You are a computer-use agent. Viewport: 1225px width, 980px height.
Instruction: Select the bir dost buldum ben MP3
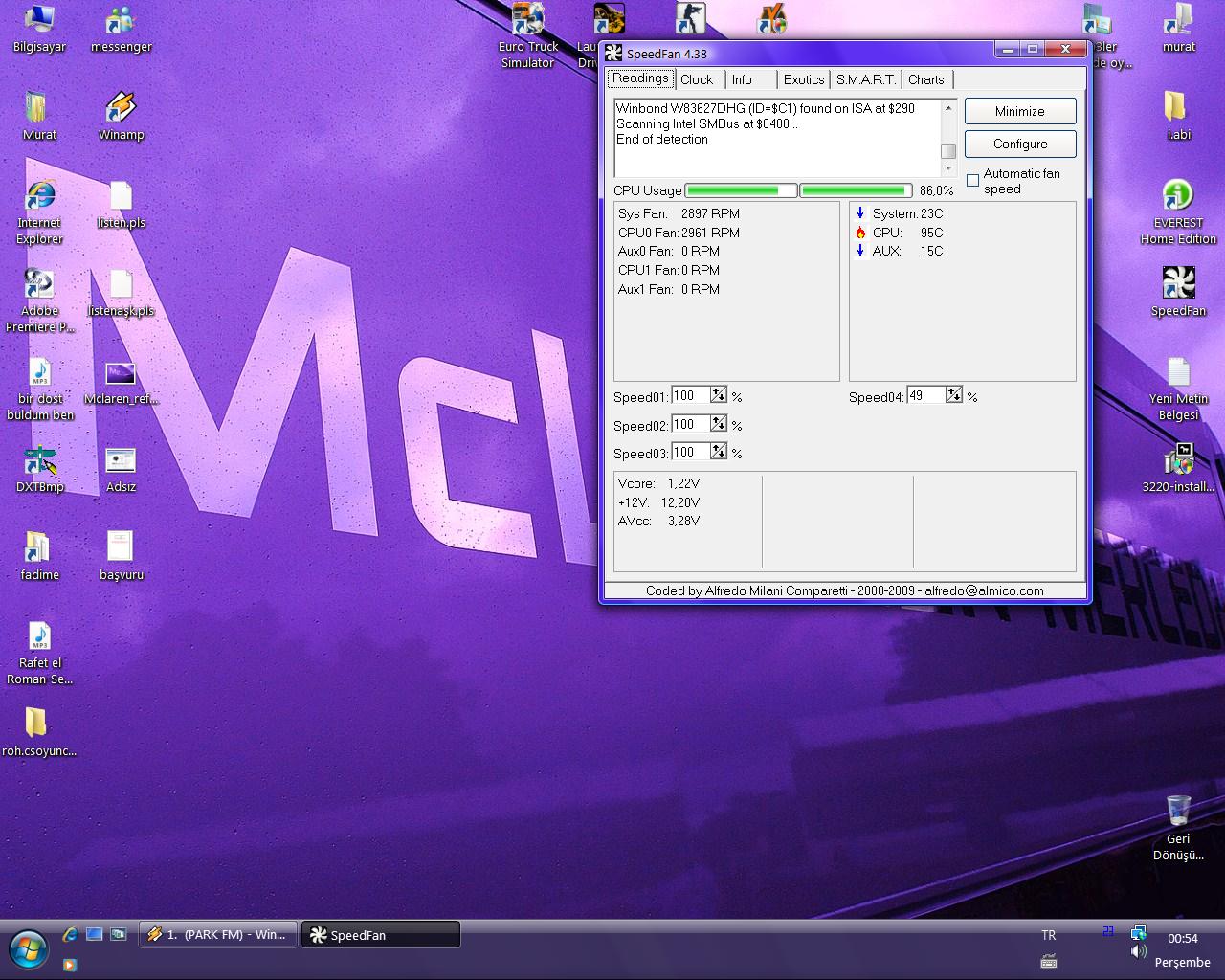39,388
